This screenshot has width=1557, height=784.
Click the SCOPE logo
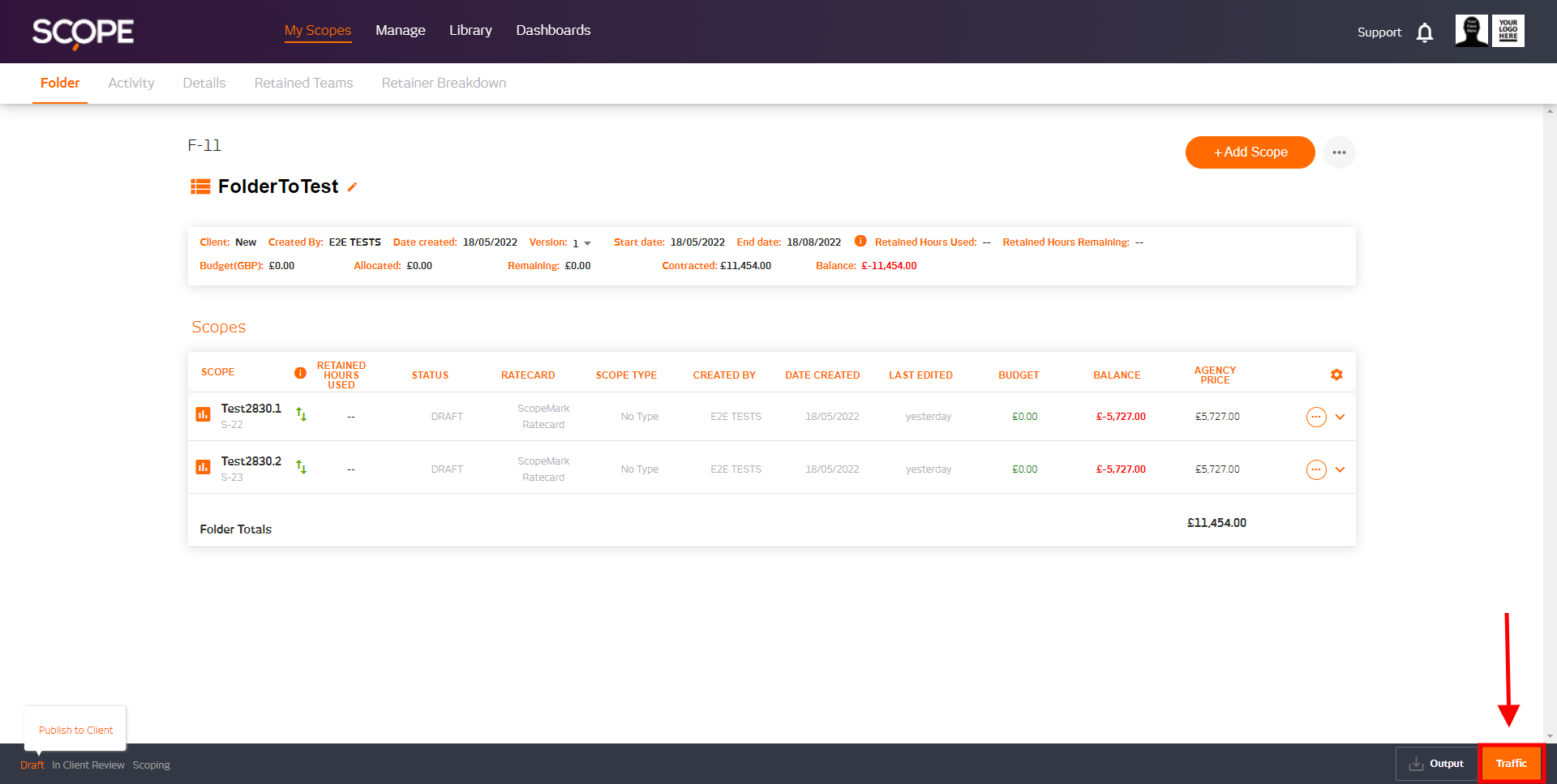coord(83,32)
